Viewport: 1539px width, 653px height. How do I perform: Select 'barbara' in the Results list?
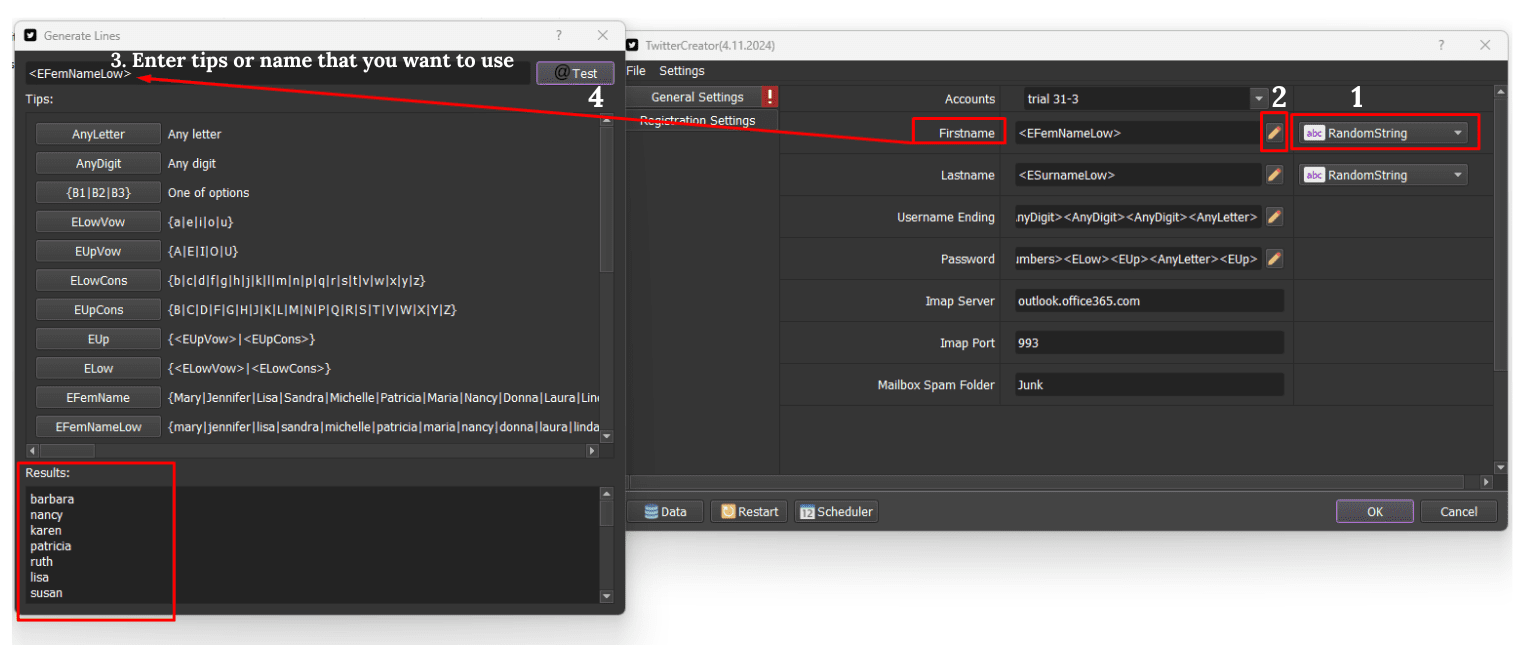pos(52,499)
